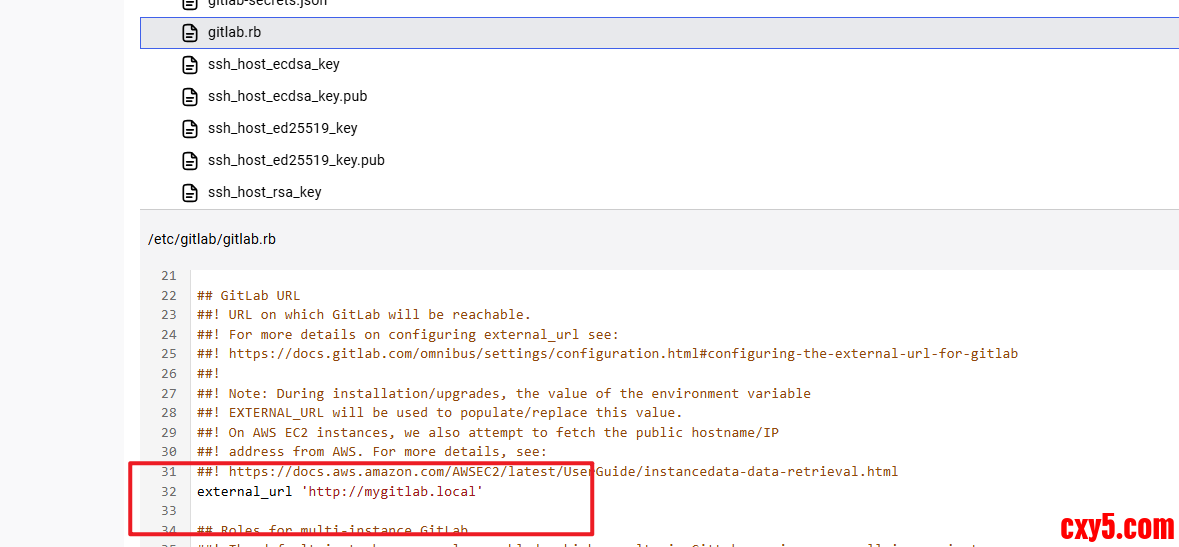Click the gitlab-secrets.json file icon

190,4
